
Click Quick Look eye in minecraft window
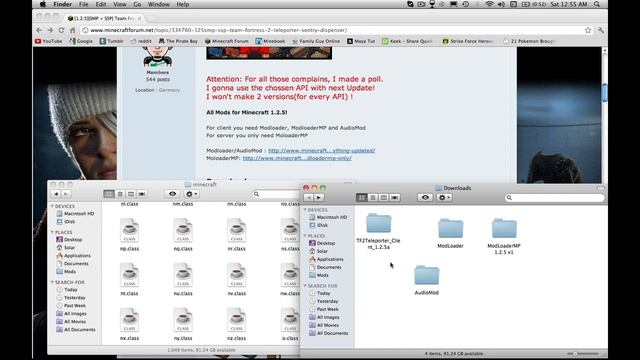point(172,194)
